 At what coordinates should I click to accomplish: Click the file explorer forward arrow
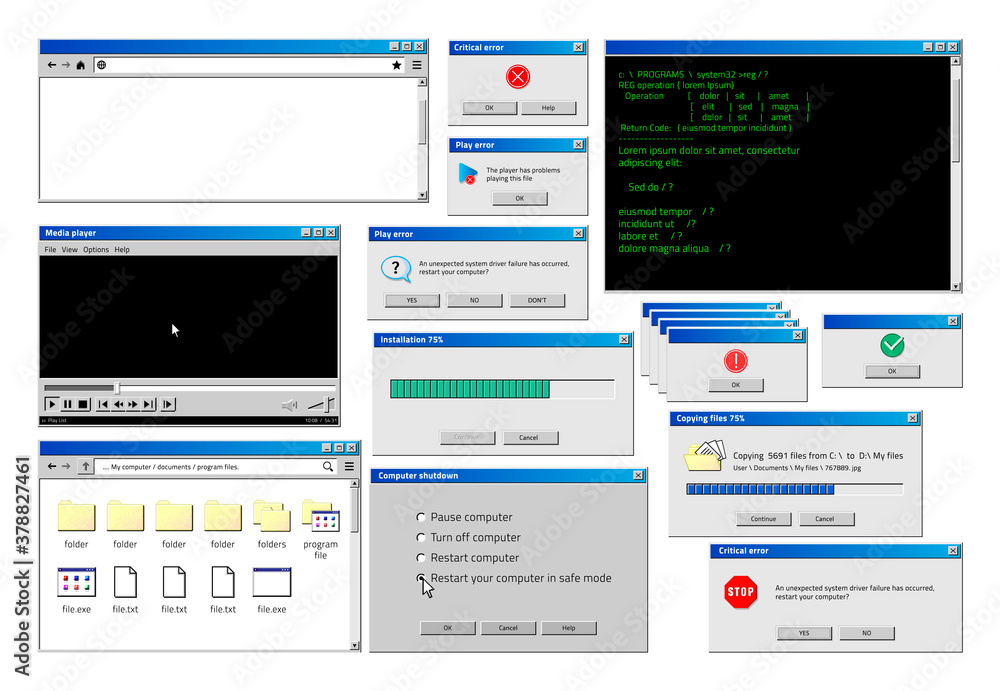(x=66, y=466)
